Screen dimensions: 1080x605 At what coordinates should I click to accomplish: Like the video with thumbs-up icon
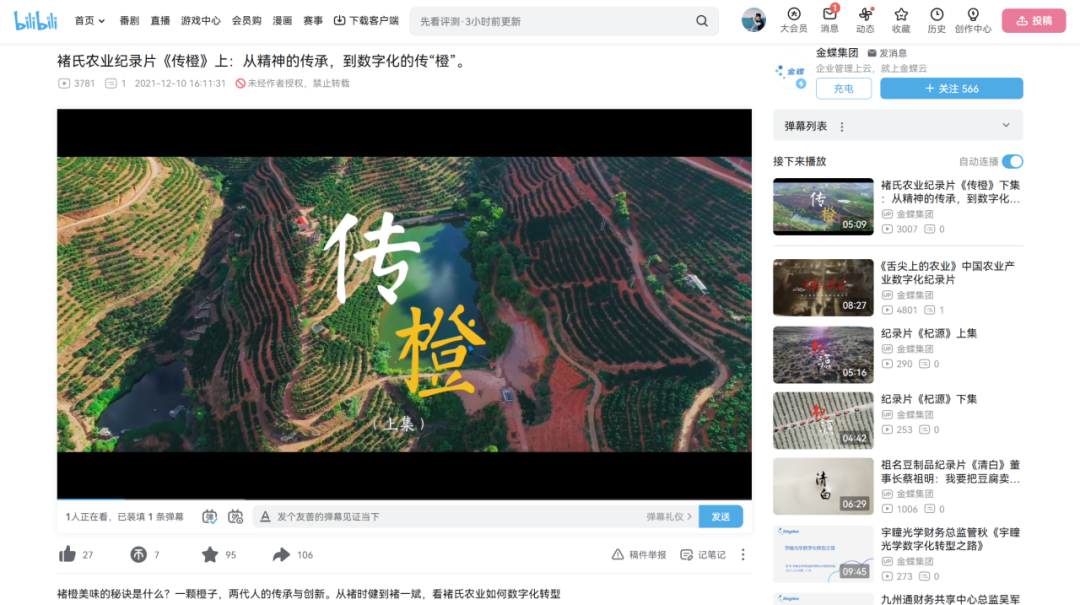pyautogui.click(x=68, y=555)
